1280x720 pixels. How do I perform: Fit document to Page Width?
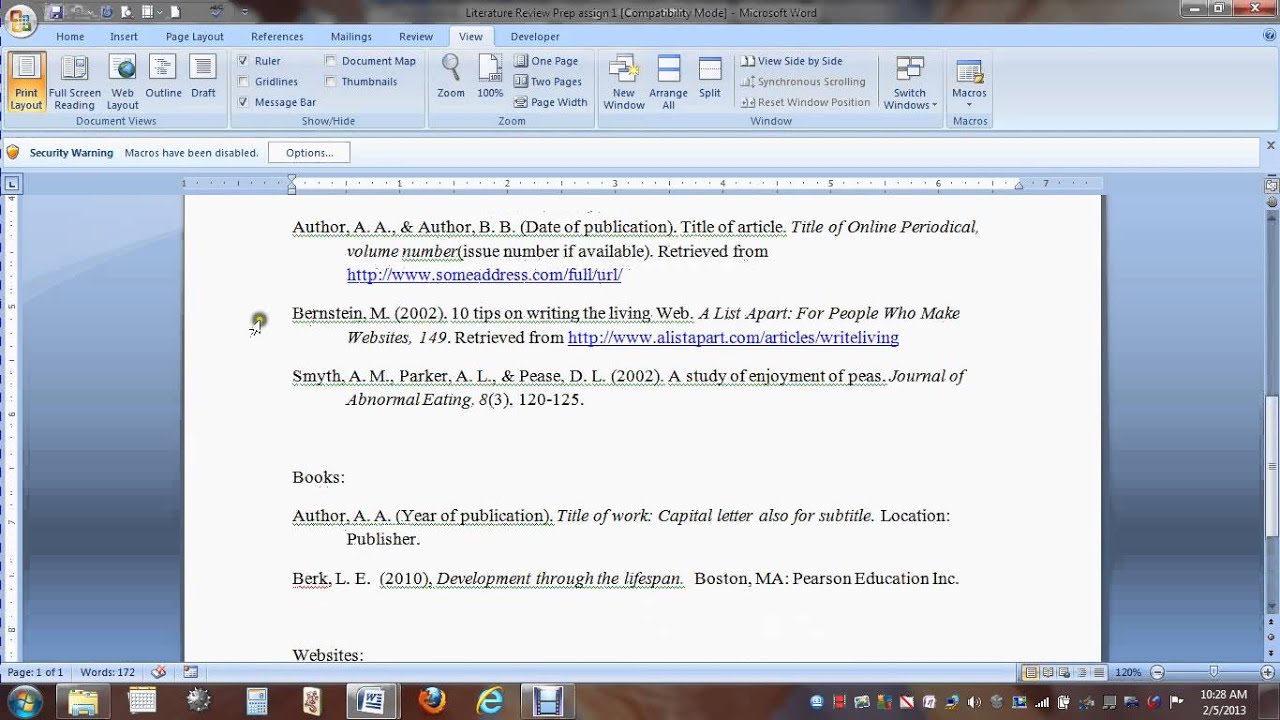tap(551, 102)
